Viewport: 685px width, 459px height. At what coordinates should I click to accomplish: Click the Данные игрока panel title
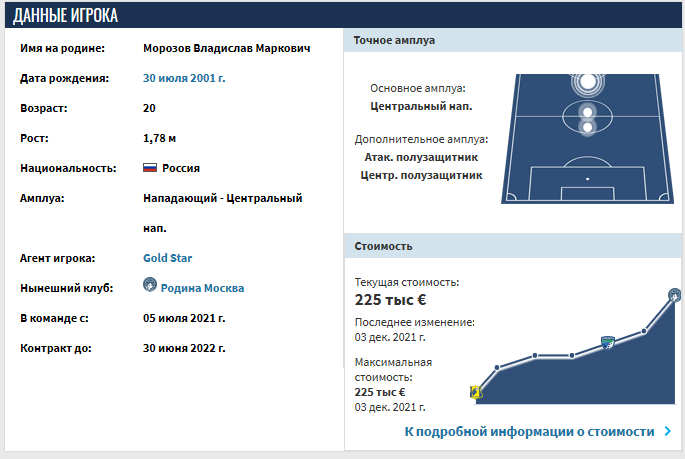pyautogui.click(x=65, y=14)
